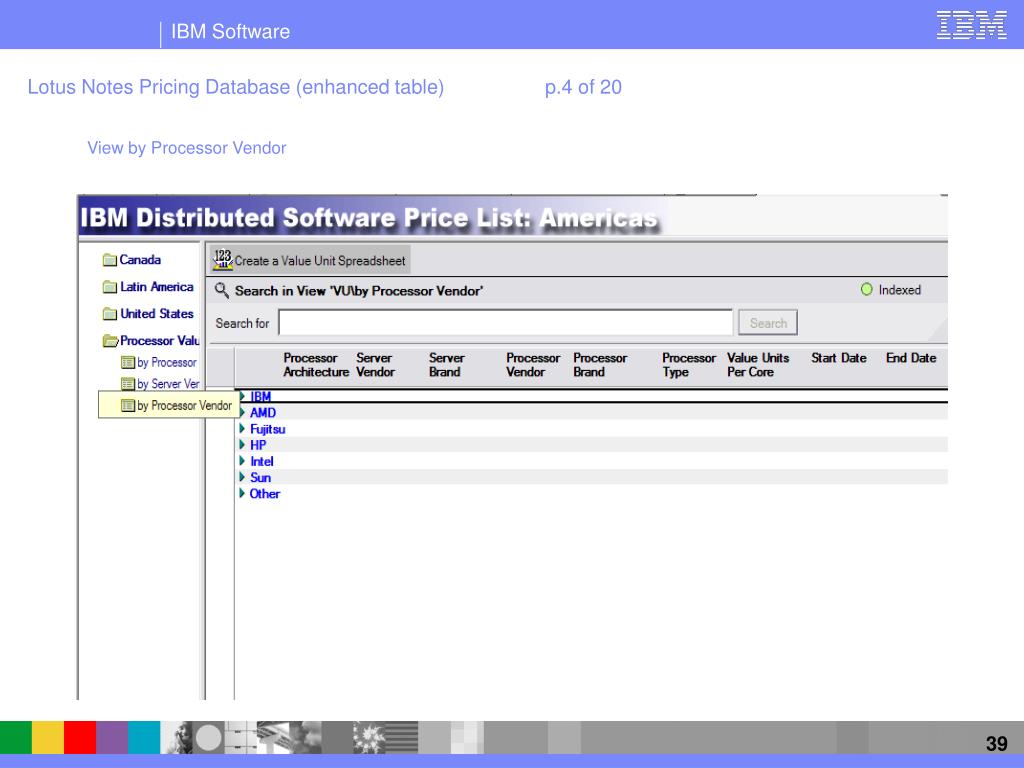
Task: Click the view icon beside 'by Processor'
Action: point(128,362)
